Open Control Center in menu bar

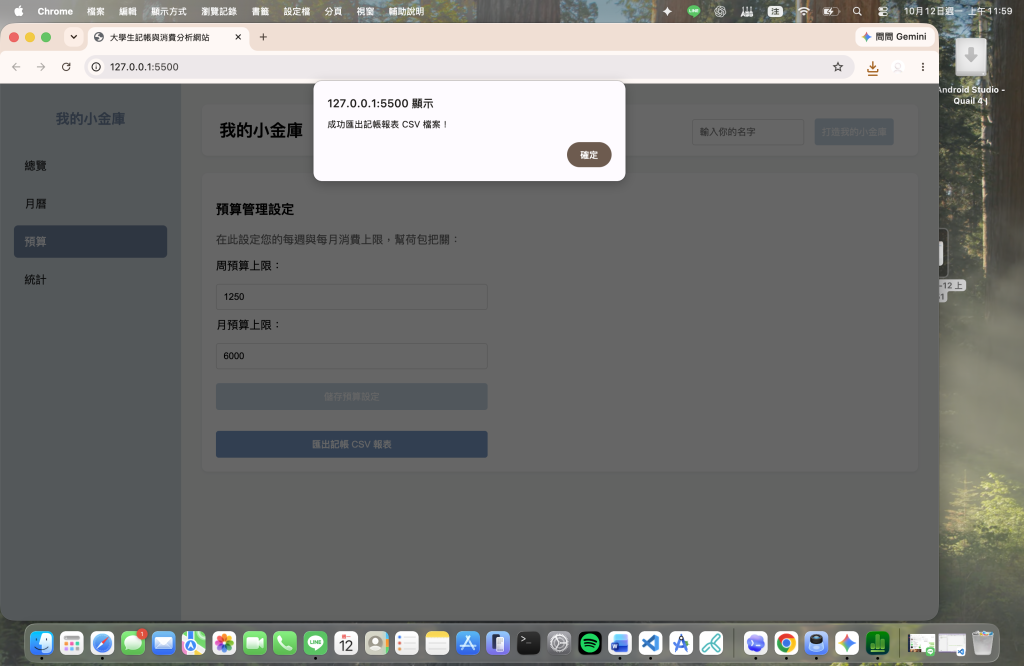point(883,11)
